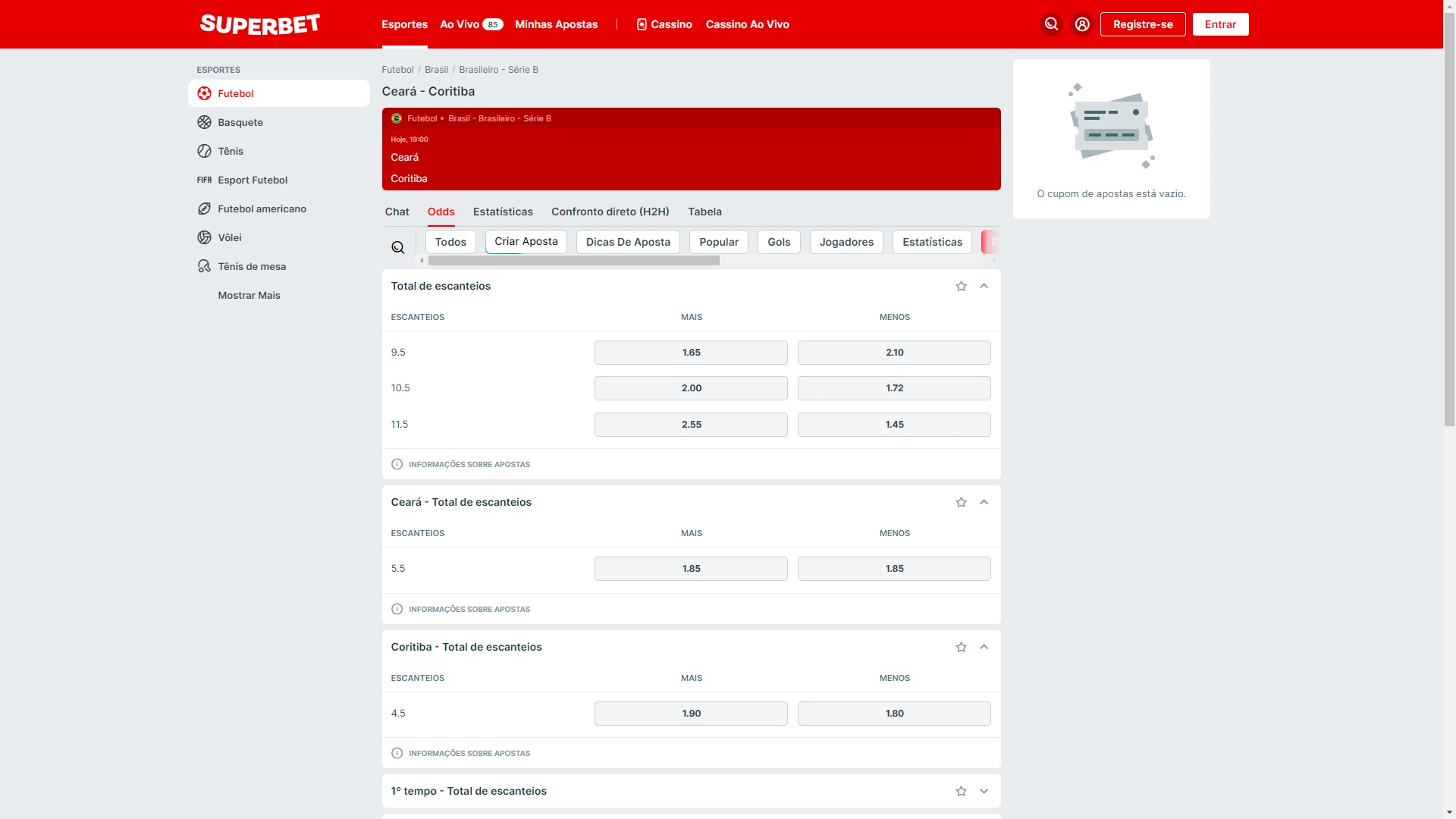This screenshot has height=819, width=1456.
Task: Select the Odds tab
Action: click(x=441, y=212)
